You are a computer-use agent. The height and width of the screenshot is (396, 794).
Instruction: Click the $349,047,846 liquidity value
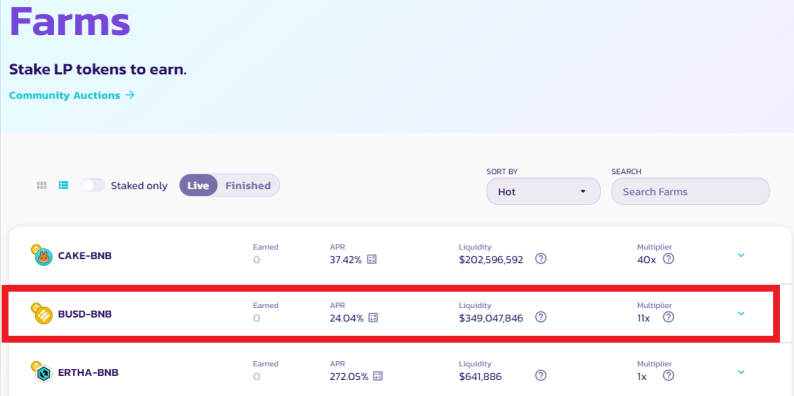[x=491, y=318]
